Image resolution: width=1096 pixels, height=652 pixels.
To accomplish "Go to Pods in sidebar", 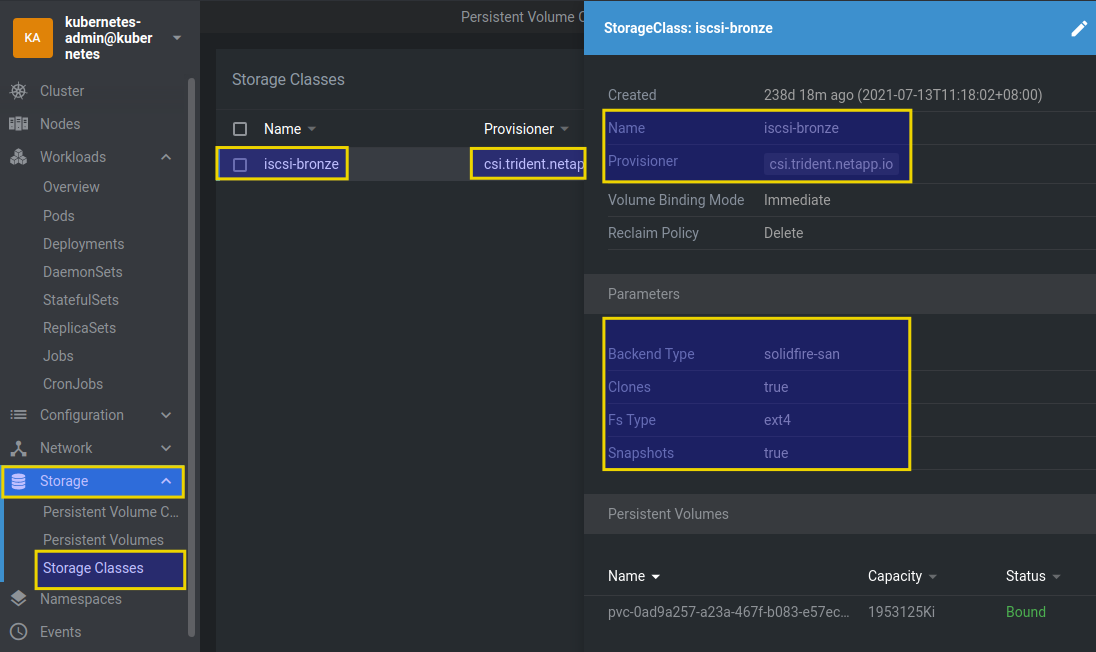I will (x=59, y=216).
